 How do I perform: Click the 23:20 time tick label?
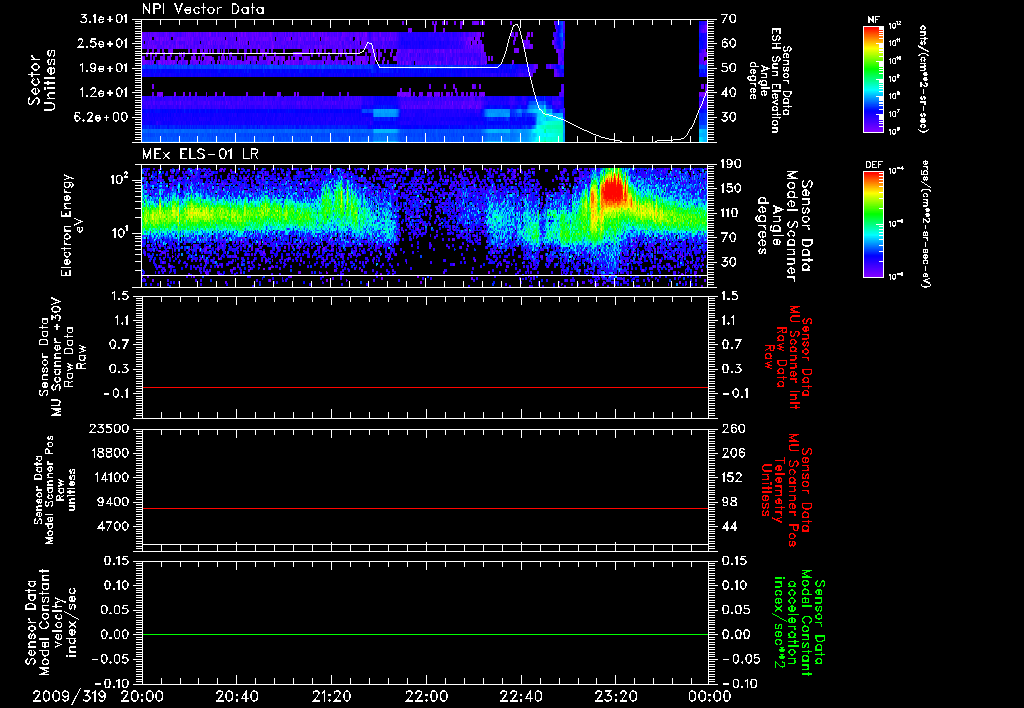615,697
